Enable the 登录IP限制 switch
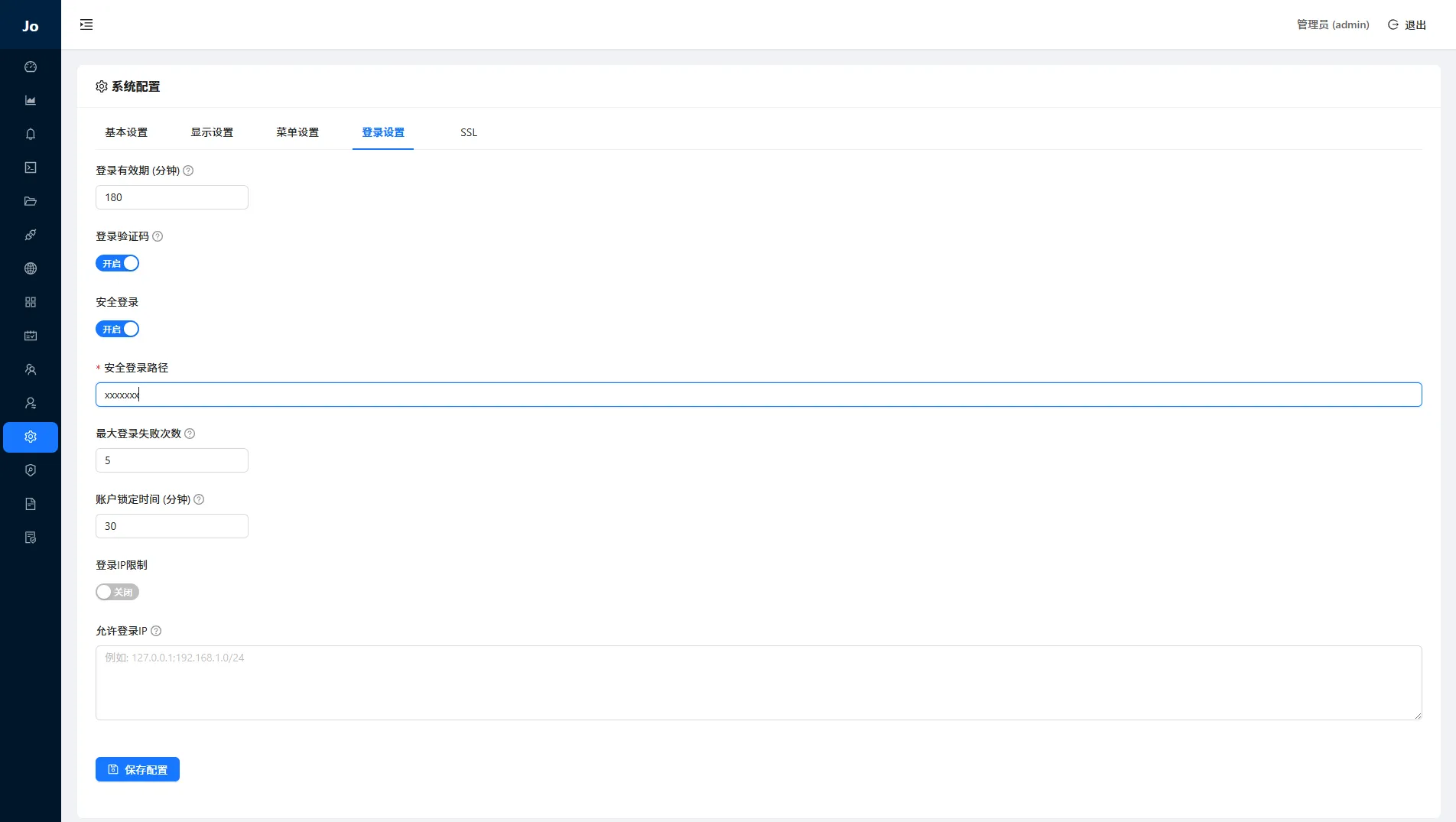The height and width of the screenshot is (822, 1456). tap(117, 593)
